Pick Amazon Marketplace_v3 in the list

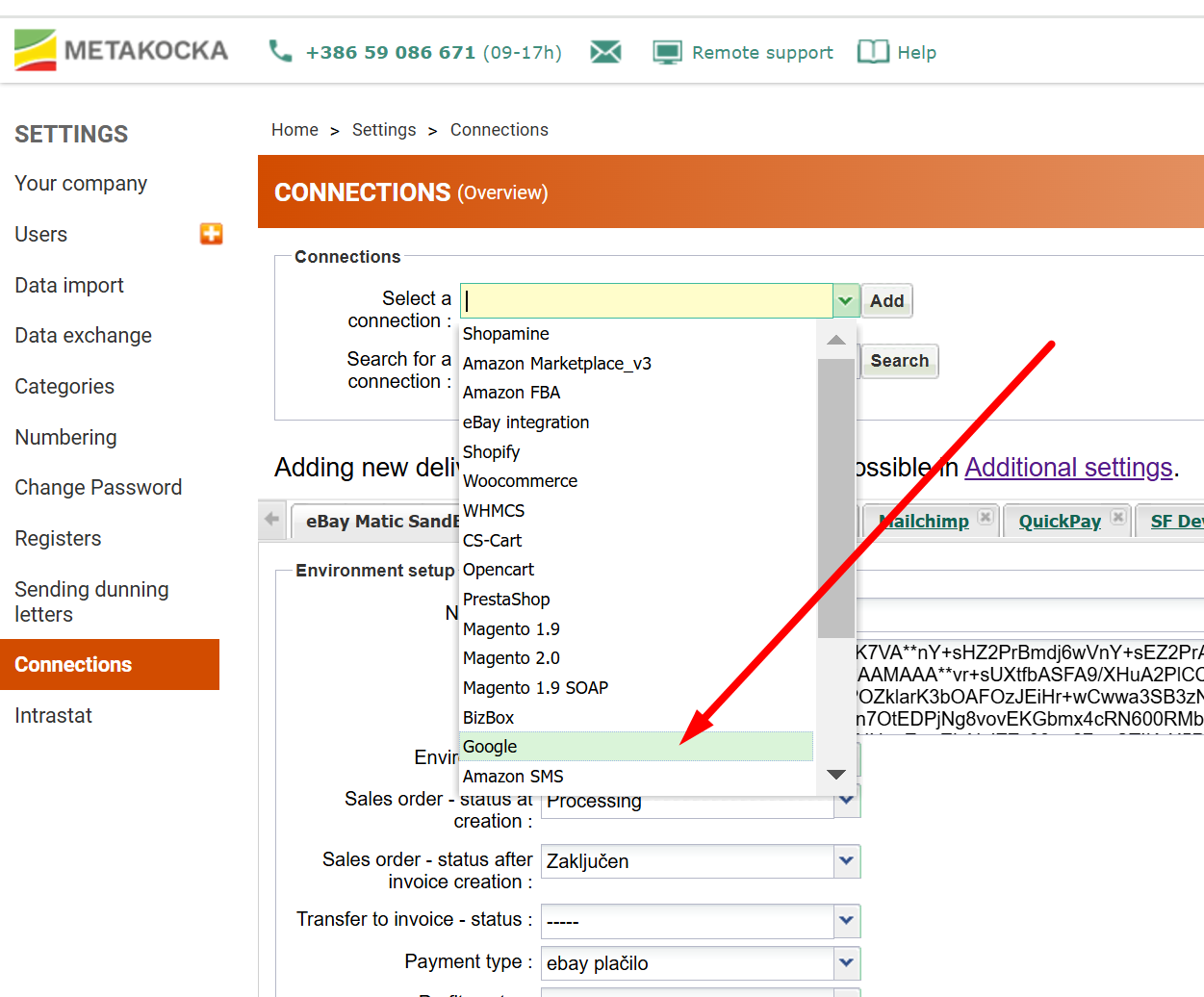(637, 364)
